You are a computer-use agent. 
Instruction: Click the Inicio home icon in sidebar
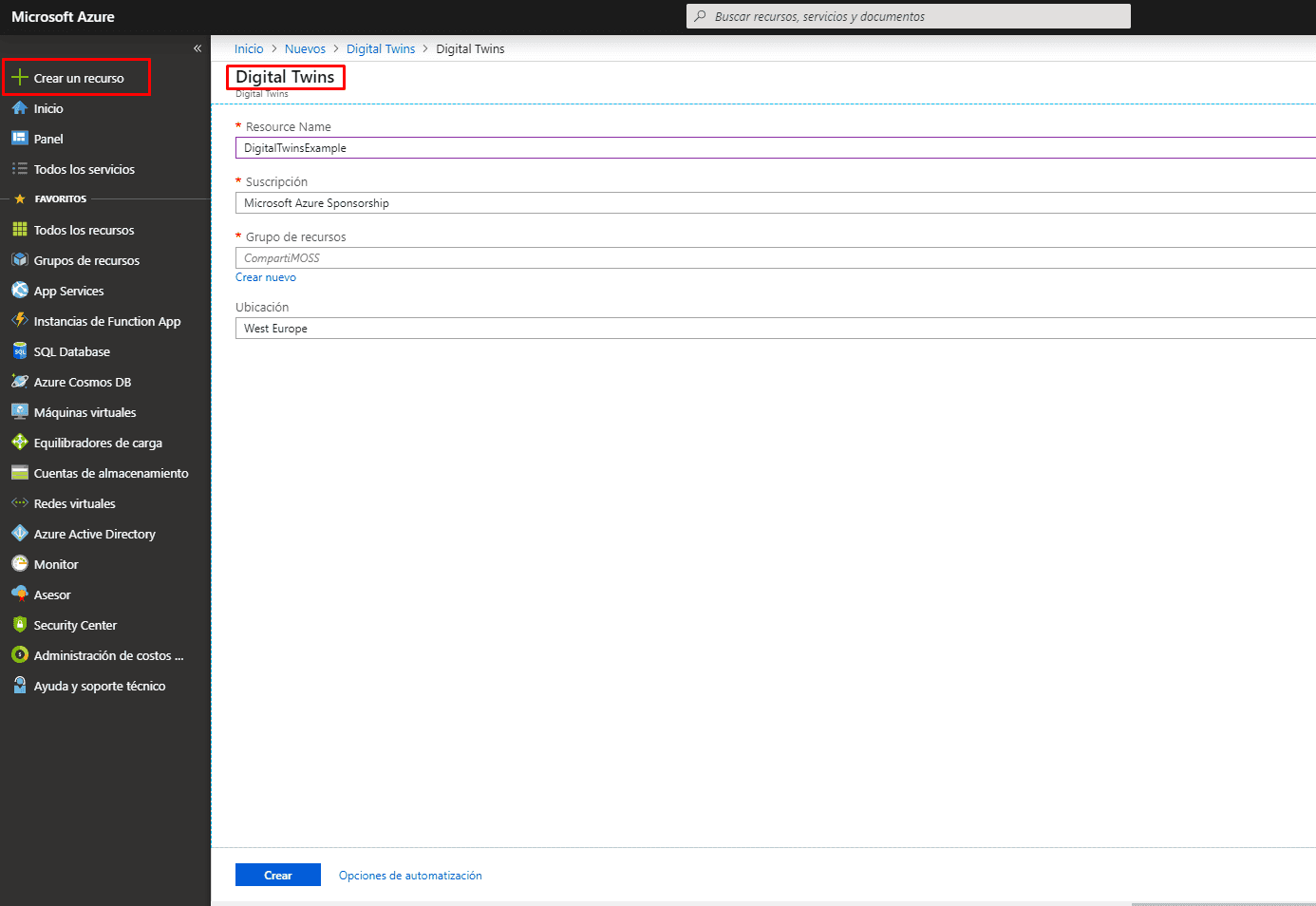point(19,108)
